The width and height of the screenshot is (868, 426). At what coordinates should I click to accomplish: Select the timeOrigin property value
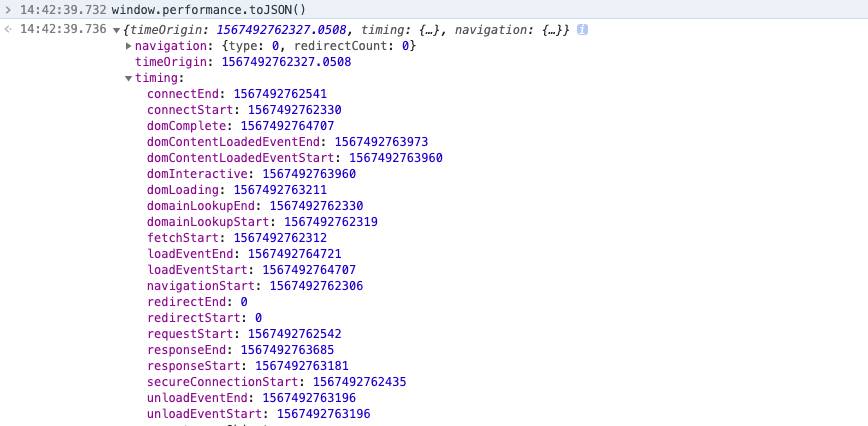tap(285, 62)
